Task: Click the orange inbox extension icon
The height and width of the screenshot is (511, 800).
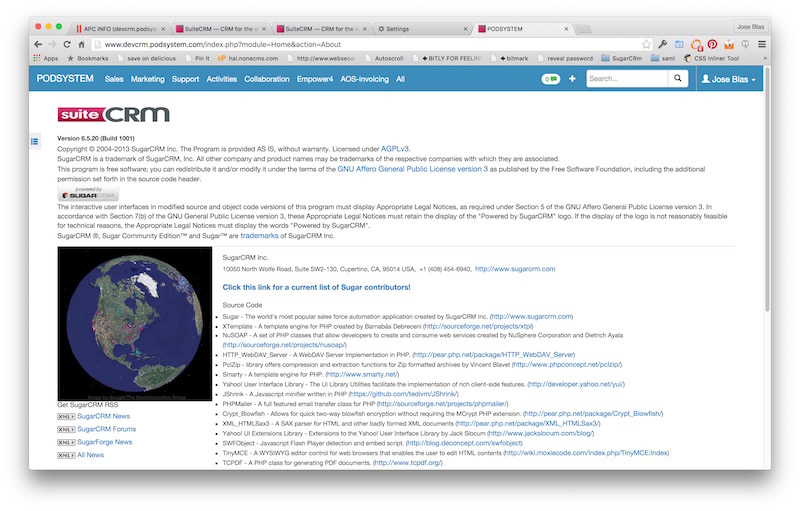Action: point(729,44)
